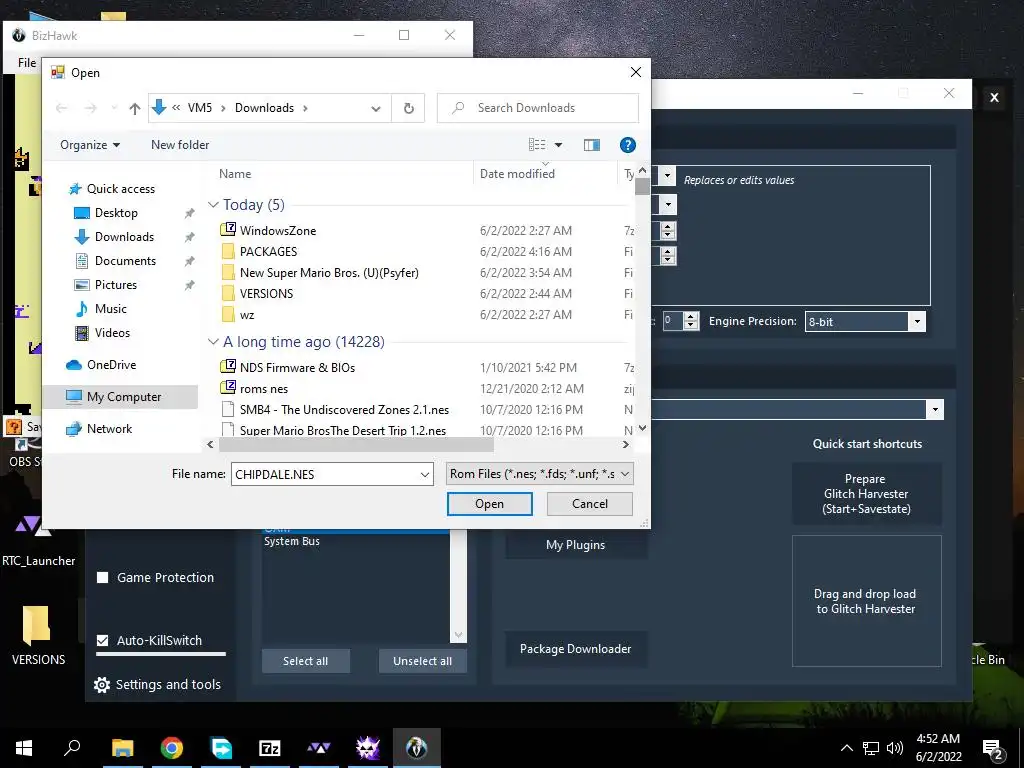Open the File name dropdown
This screenshot has width=1024, height=768.
425,475
